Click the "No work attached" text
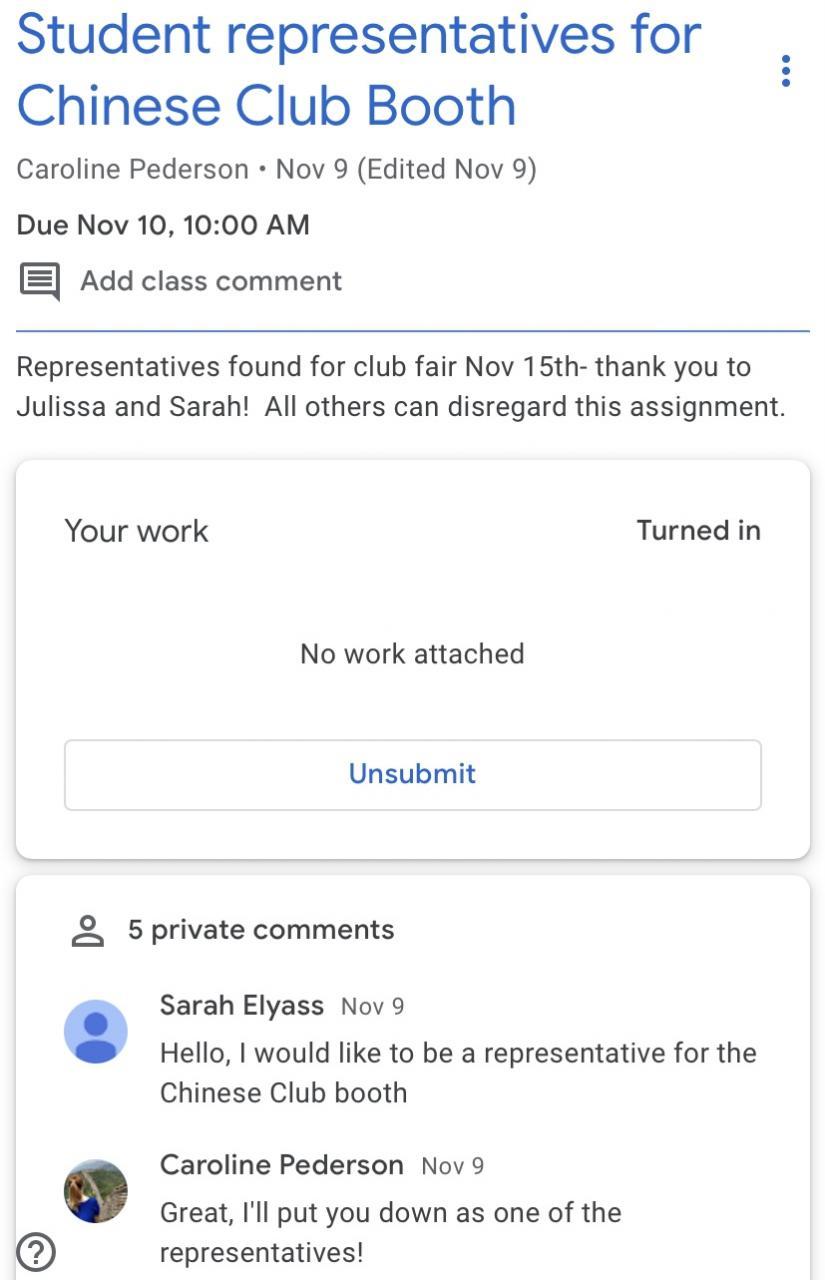The image size is (825, 1280). coord(412,654)
